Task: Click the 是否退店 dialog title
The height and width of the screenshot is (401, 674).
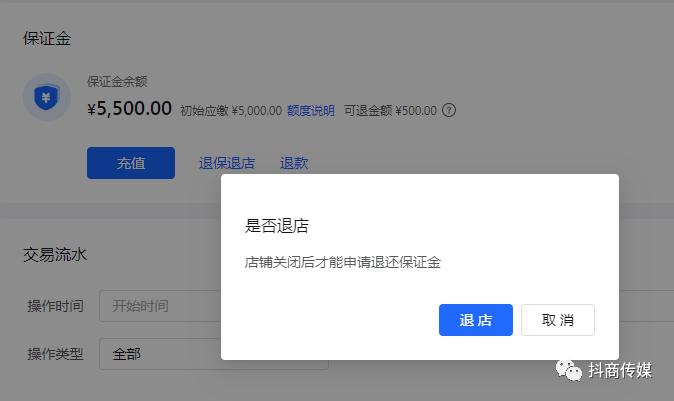Action: point(277,225)
